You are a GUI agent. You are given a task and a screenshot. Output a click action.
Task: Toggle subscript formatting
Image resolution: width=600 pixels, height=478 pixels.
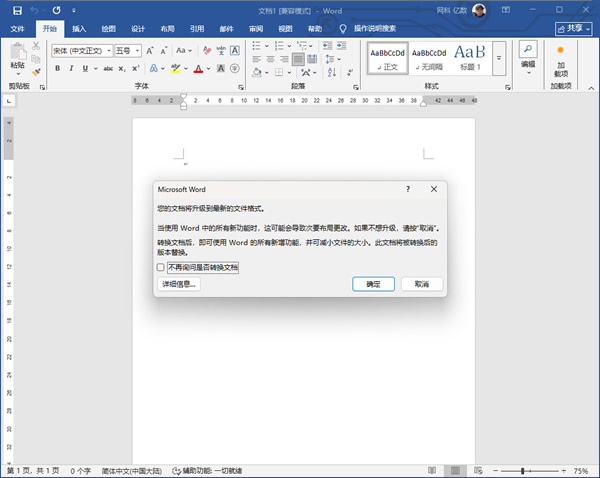(x=122, y=69)
